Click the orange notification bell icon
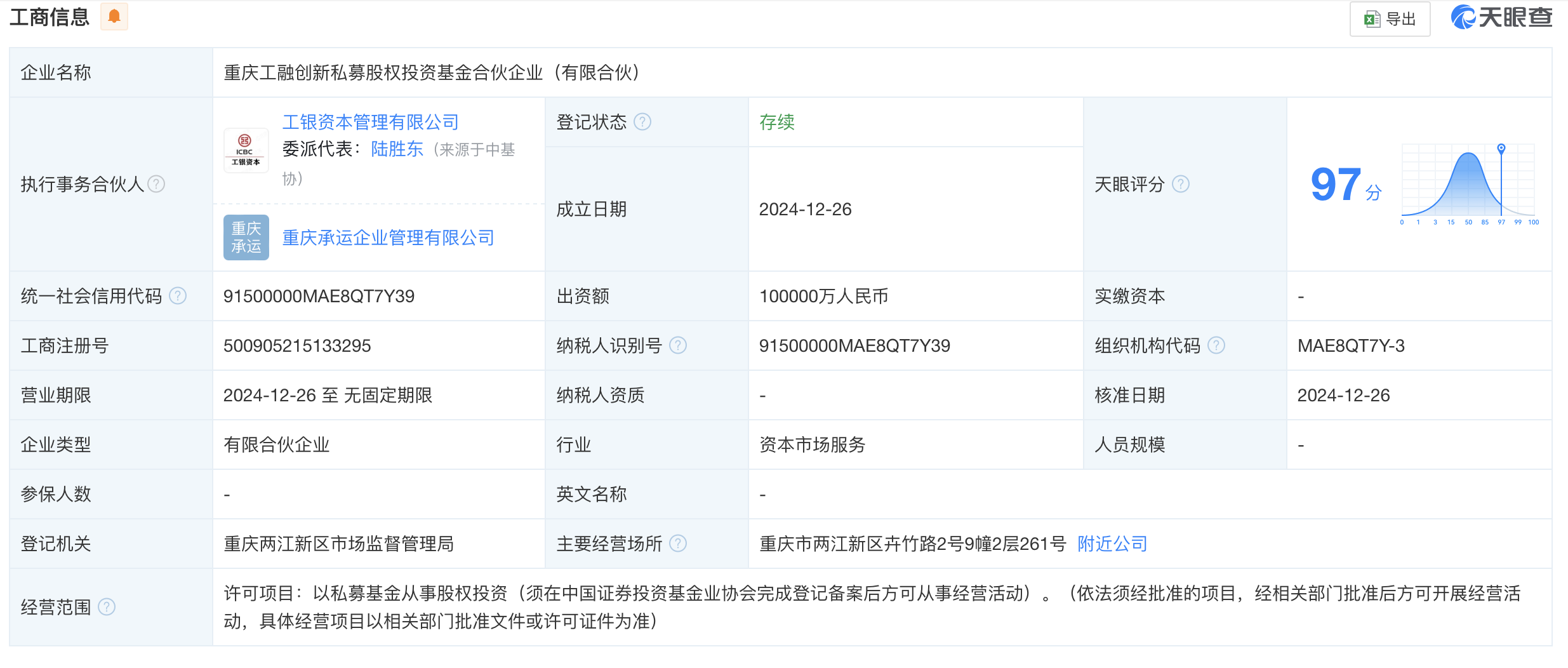Image resolution: width=1568 pixels, height=668 pixels. point(114,17)
